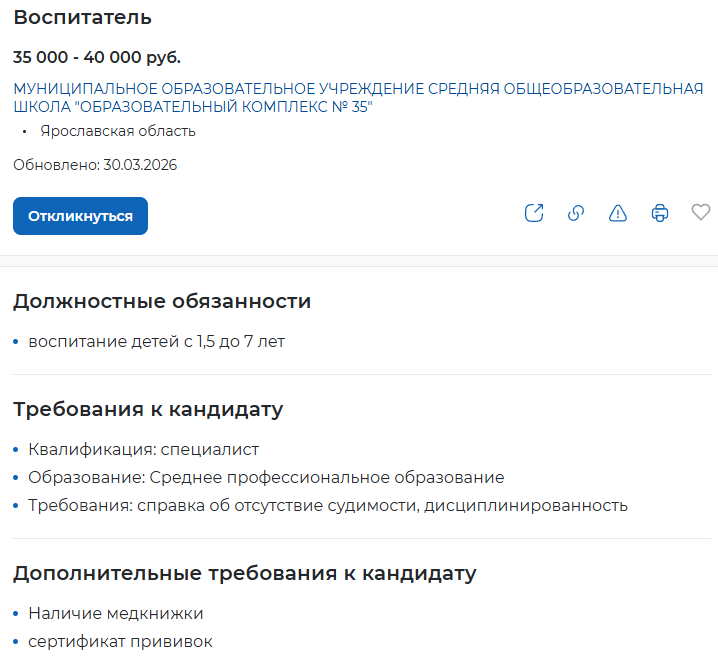718x668 pixels.
Task: Select the Наличие медкнижки item
Action: point(116,614)
